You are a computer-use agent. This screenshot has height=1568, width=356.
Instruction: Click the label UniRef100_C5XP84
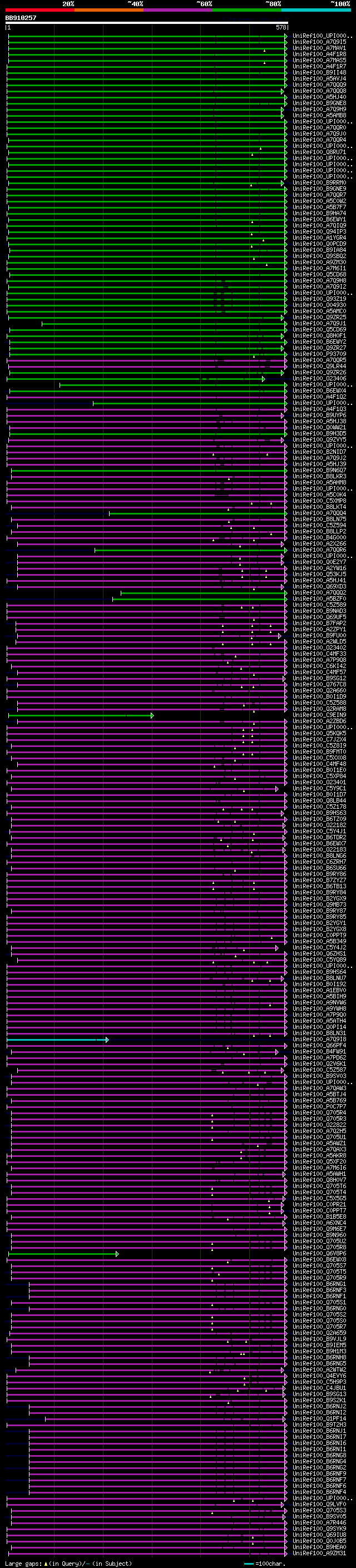(319, 776)
